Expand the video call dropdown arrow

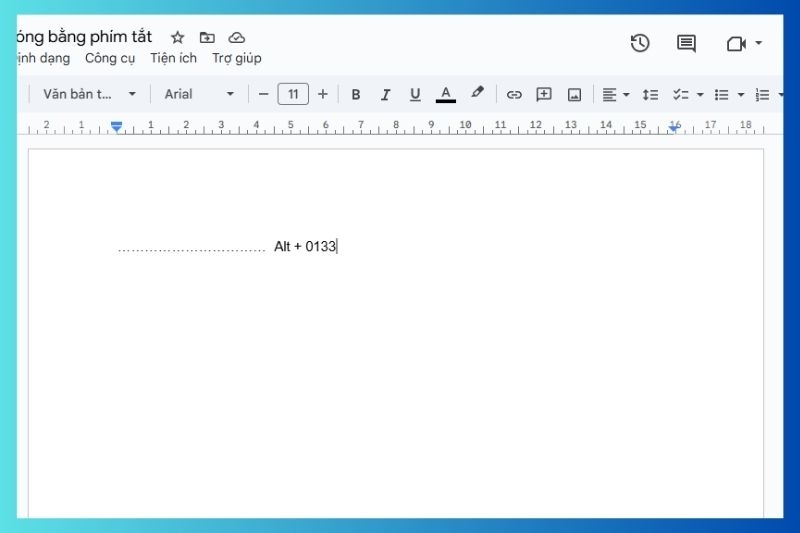(759, 43)
